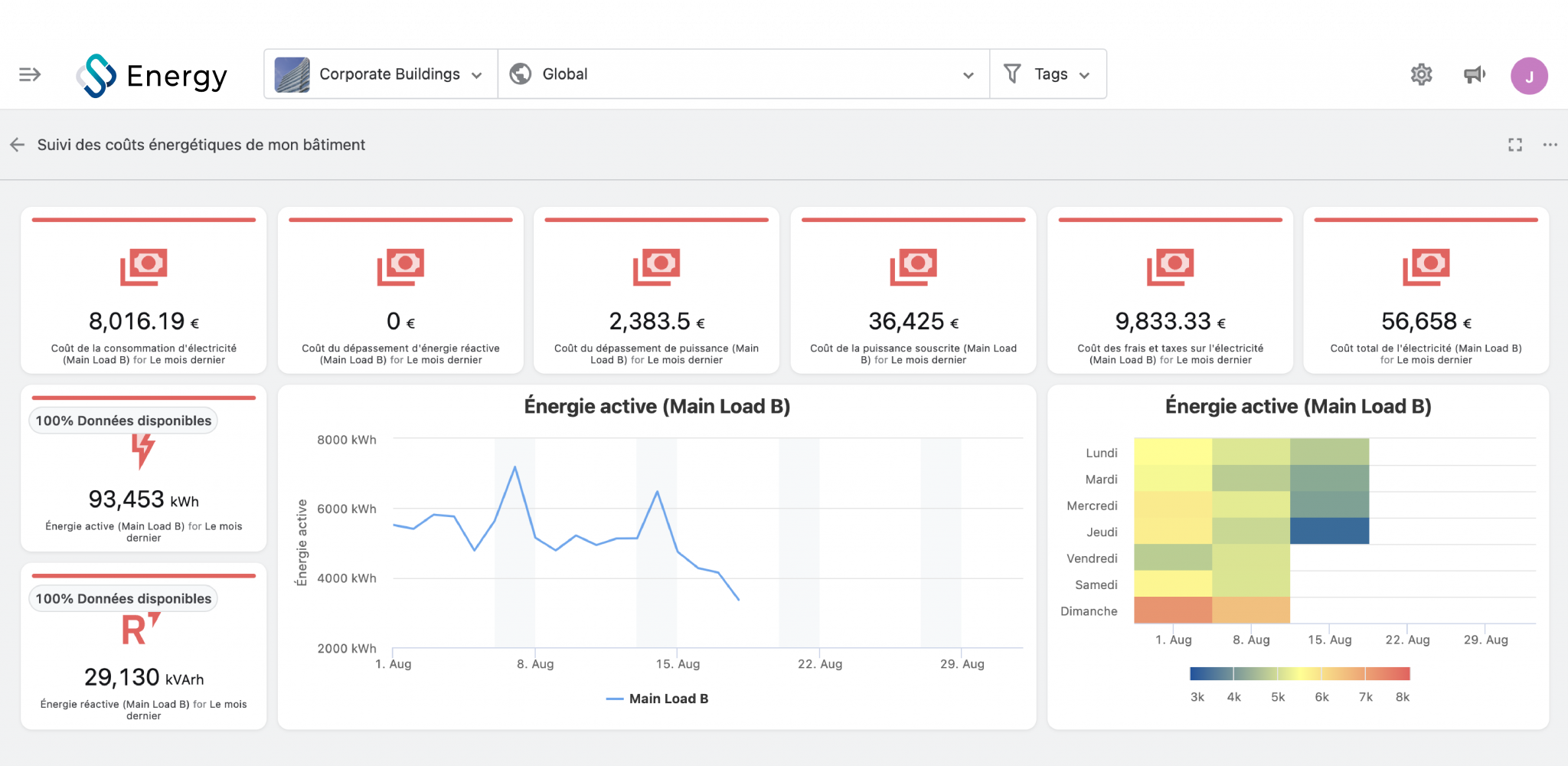Viewport: 1568px width, 766px height.
Task: Click the Lundi row label
Action: pos(1101,453)
